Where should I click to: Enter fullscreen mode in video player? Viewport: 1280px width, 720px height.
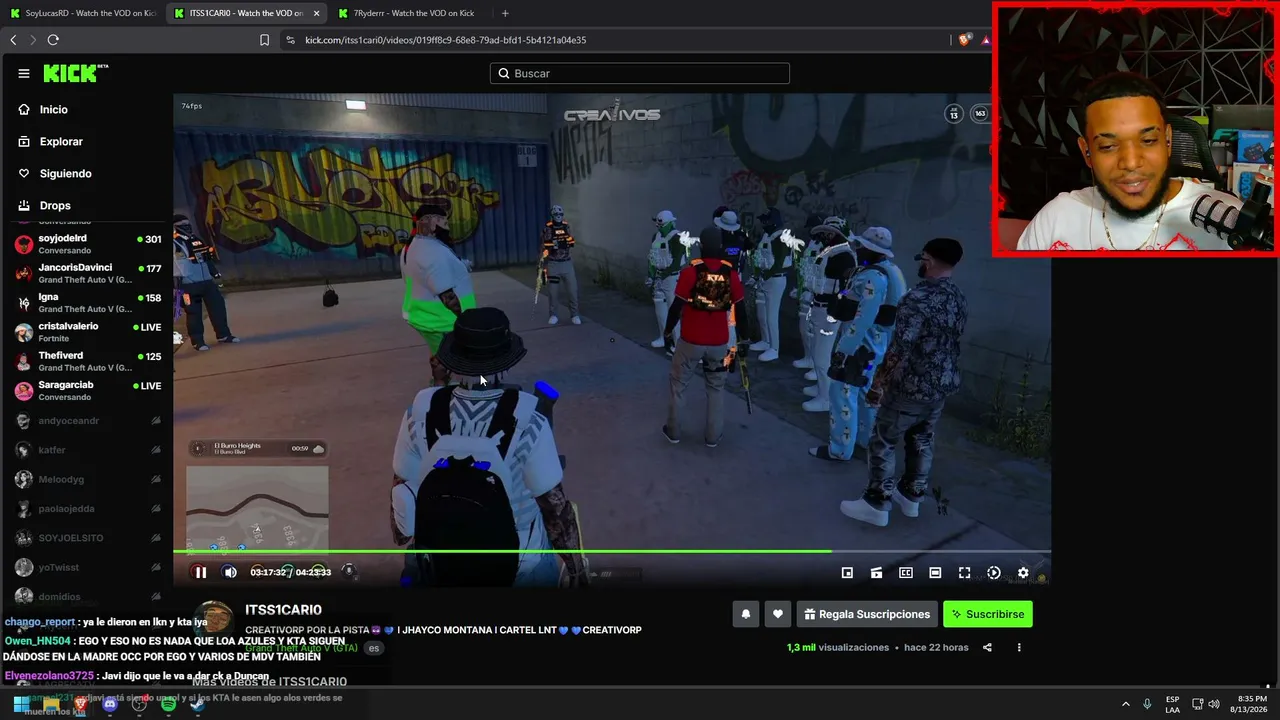964,573
